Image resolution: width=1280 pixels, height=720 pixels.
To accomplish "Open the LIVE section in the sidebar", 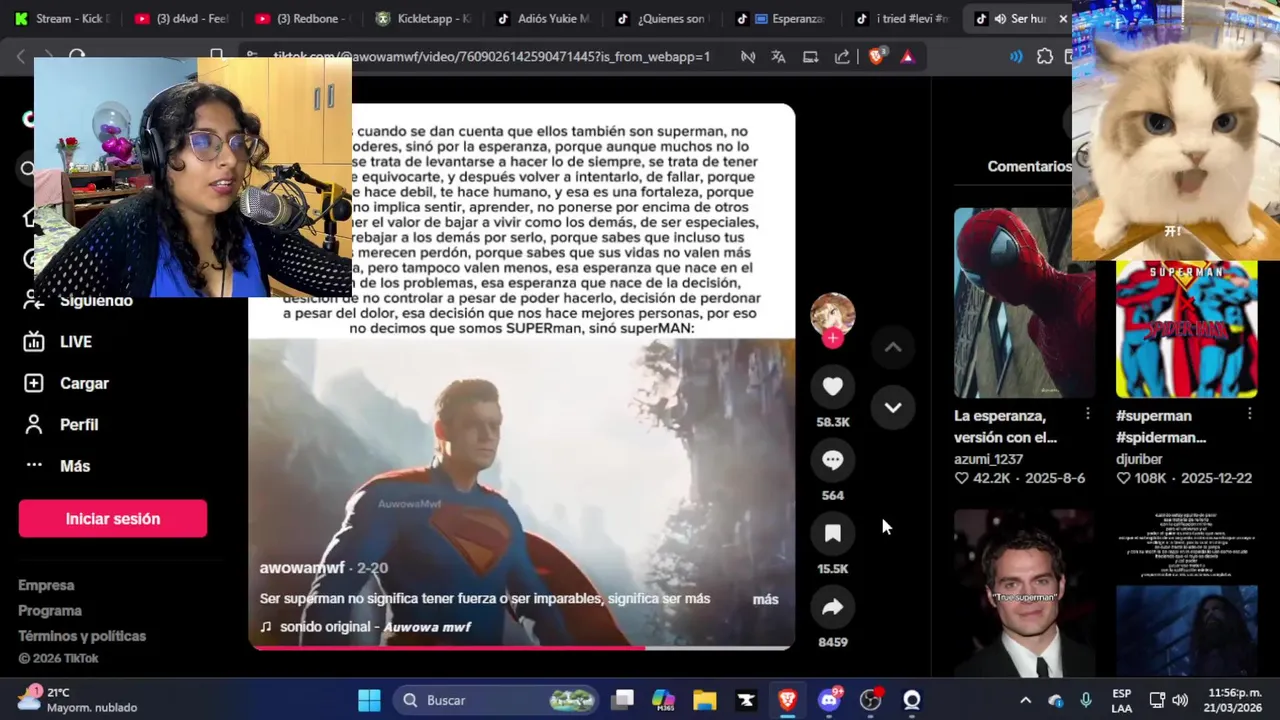I will tap(58, 342).
